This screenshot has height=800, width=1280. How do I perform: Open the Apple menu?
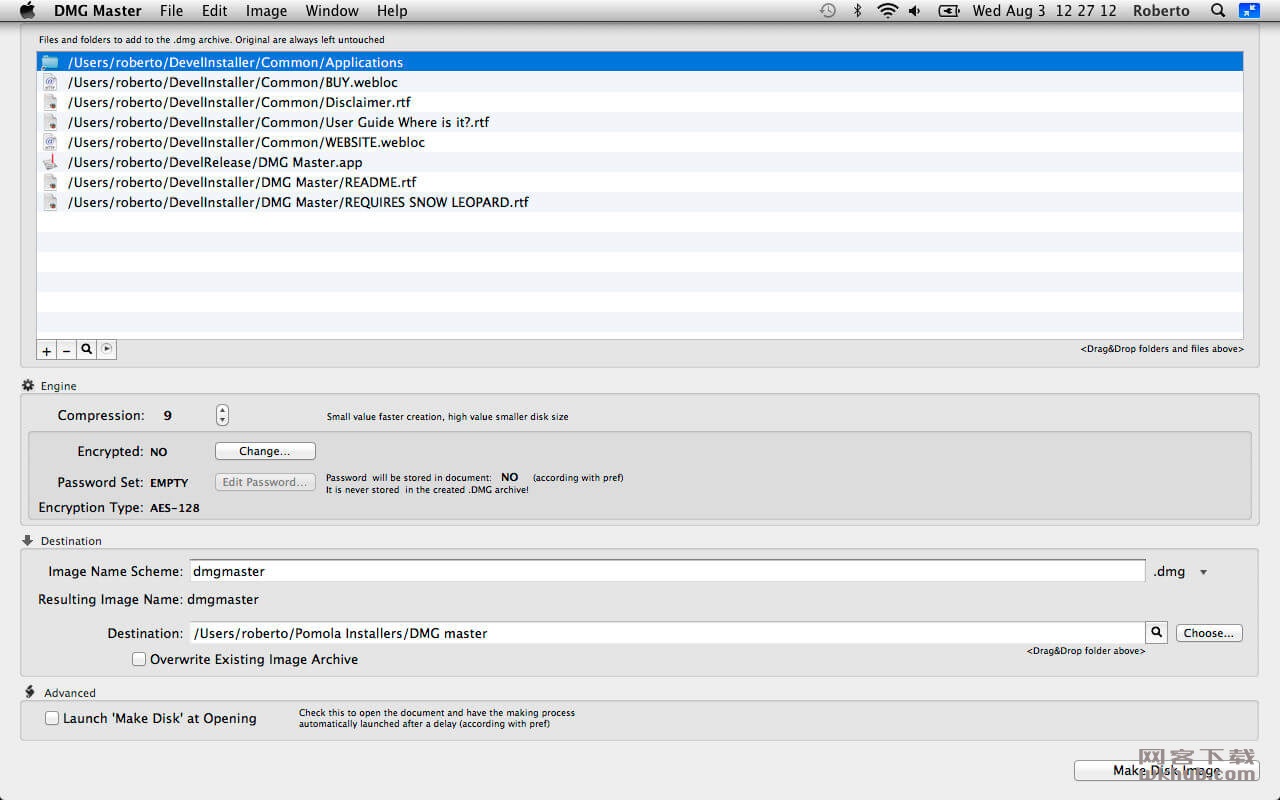(x=27, y=11)
